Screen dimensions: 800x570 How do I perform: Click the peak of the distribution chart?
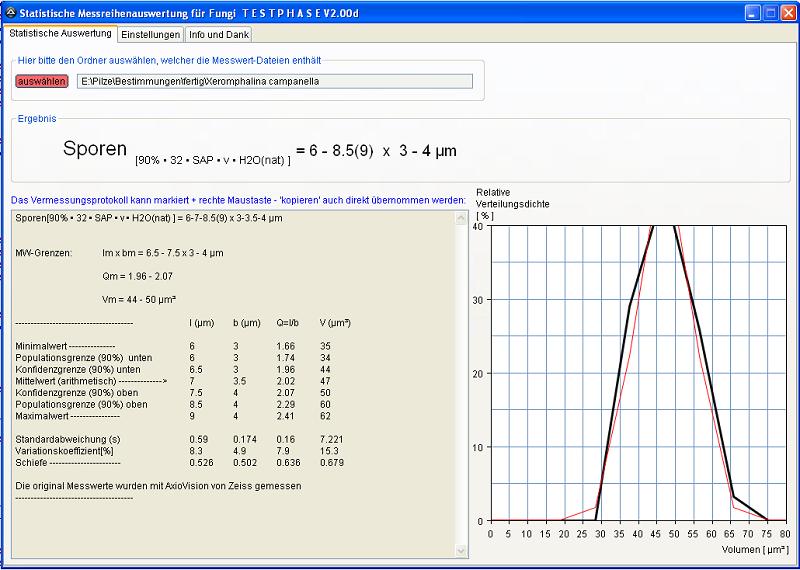665,230
